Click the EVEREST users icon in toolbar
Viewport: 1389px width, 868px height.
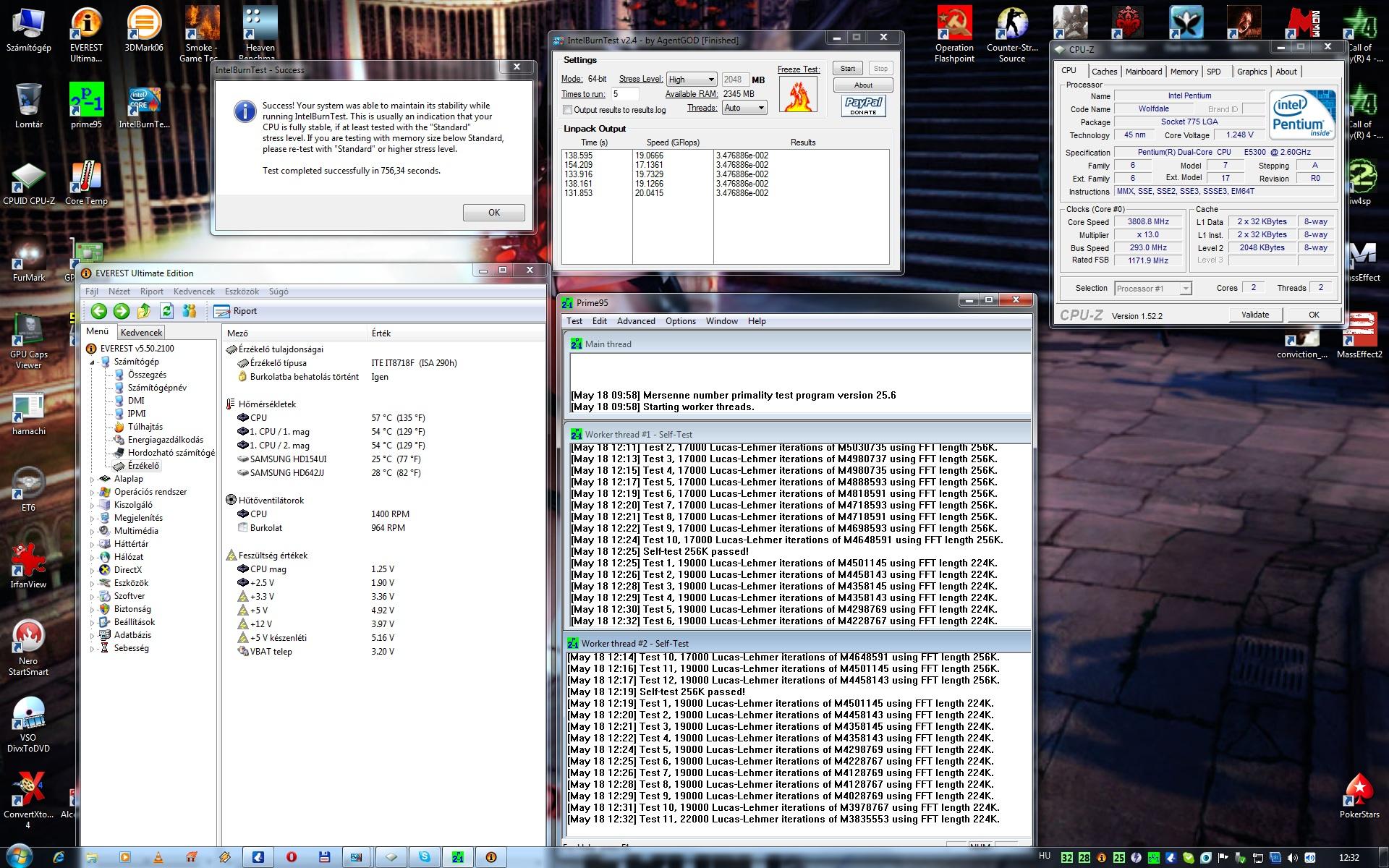click(x=190, y=311)
